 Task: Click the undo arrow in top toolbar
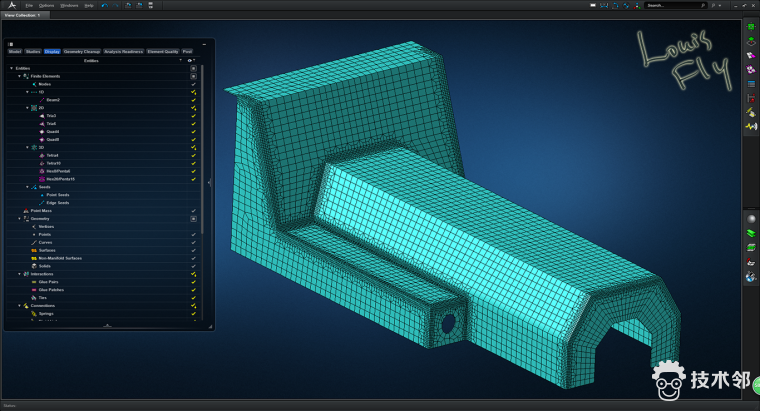click(x=101, y=5)
